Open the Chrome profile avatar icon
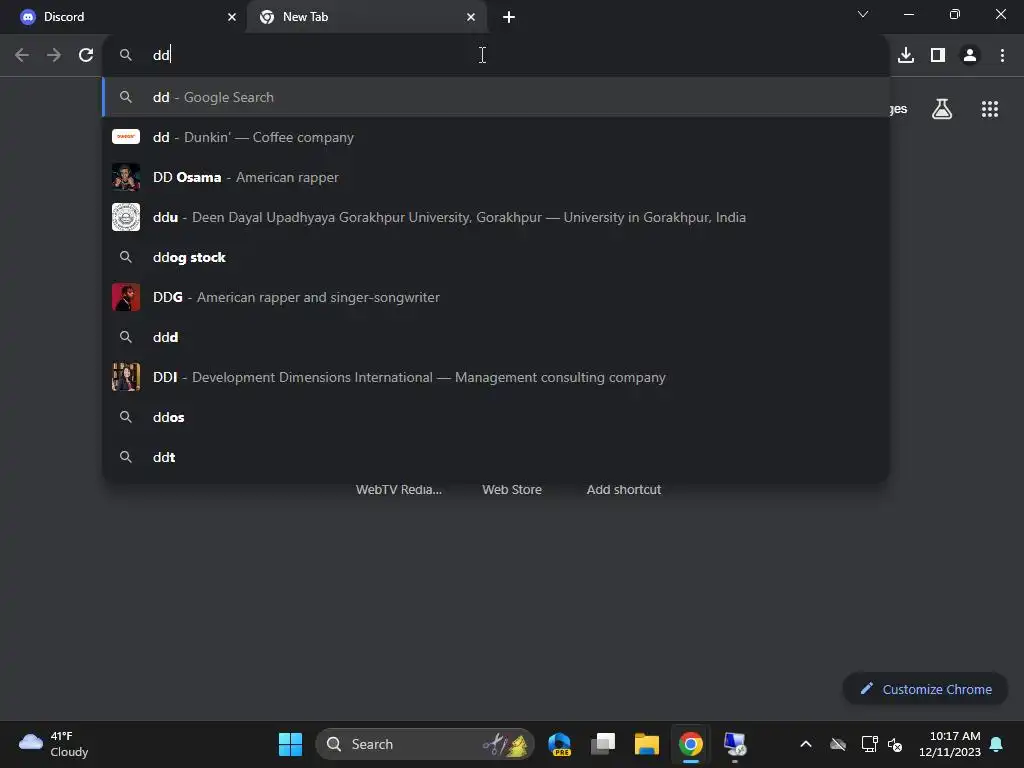Viewport: 1024px width, 768px height. pos(970,55)
